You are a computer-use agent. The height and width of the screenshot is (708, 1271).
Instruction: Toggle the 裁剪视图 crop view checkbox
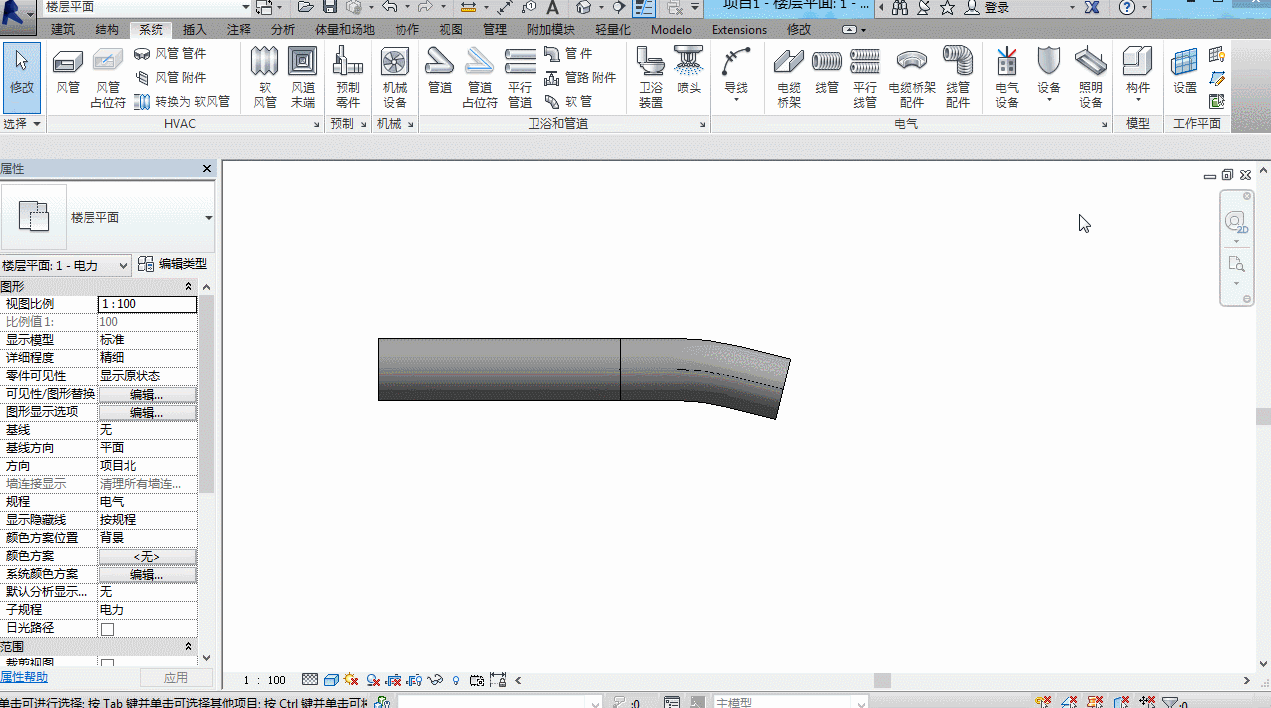pos(108,665)
